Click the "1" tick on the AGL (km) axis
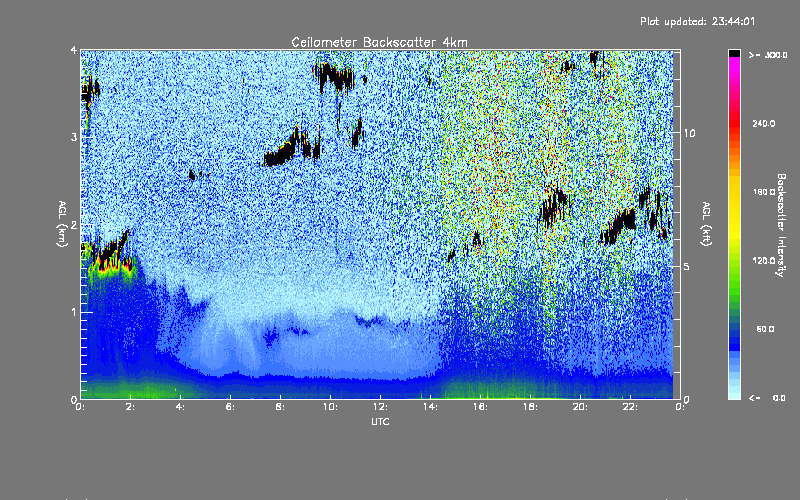 click(x=74, y=312)
